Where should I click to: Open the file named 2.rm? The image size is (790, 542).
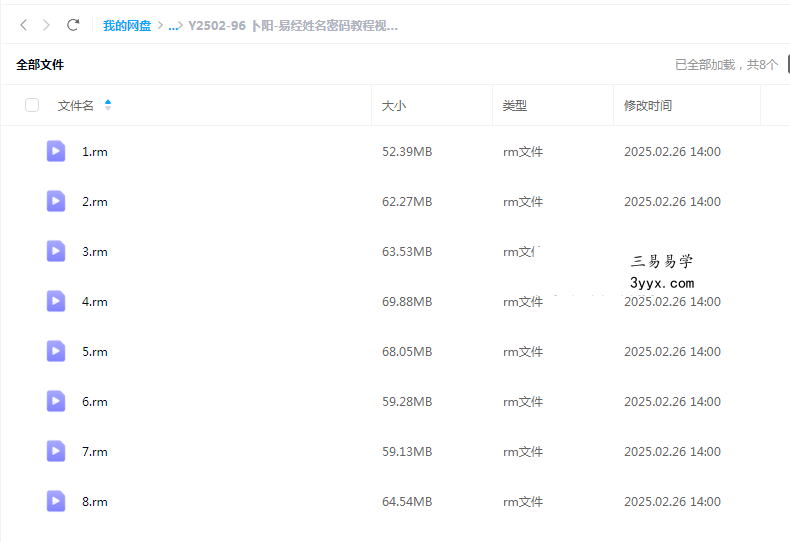(x=95, y=201)
